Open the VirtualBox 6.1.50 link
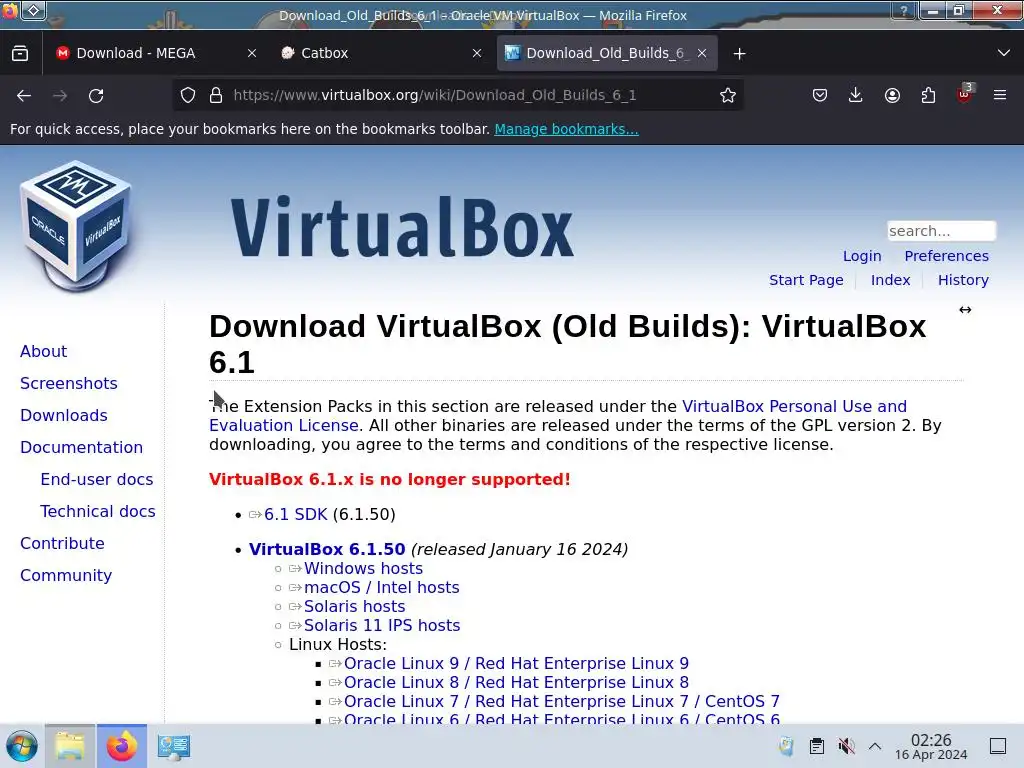This screenshot has width=1024, height=768. pos(327,549)
